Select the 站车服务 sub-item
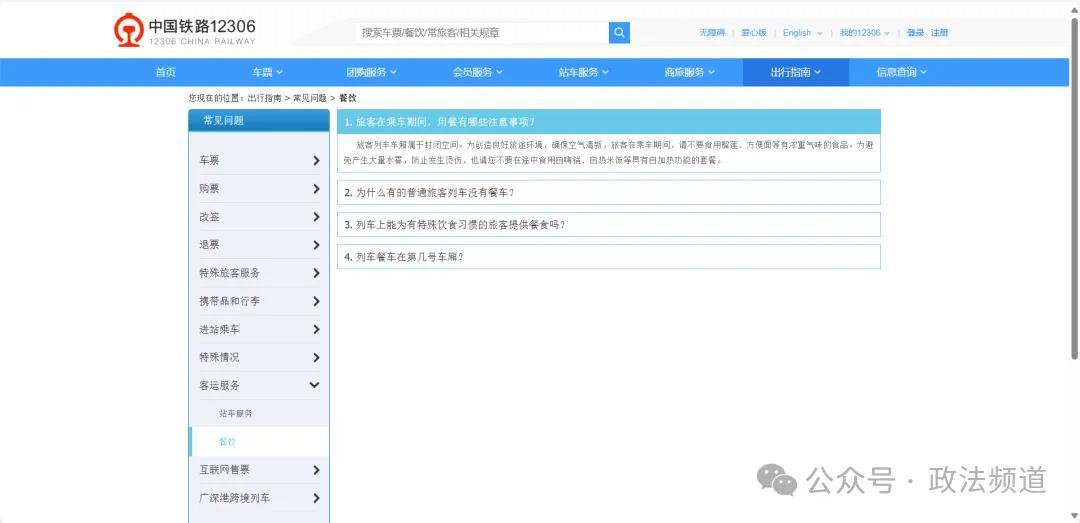 tap(236, 413)
